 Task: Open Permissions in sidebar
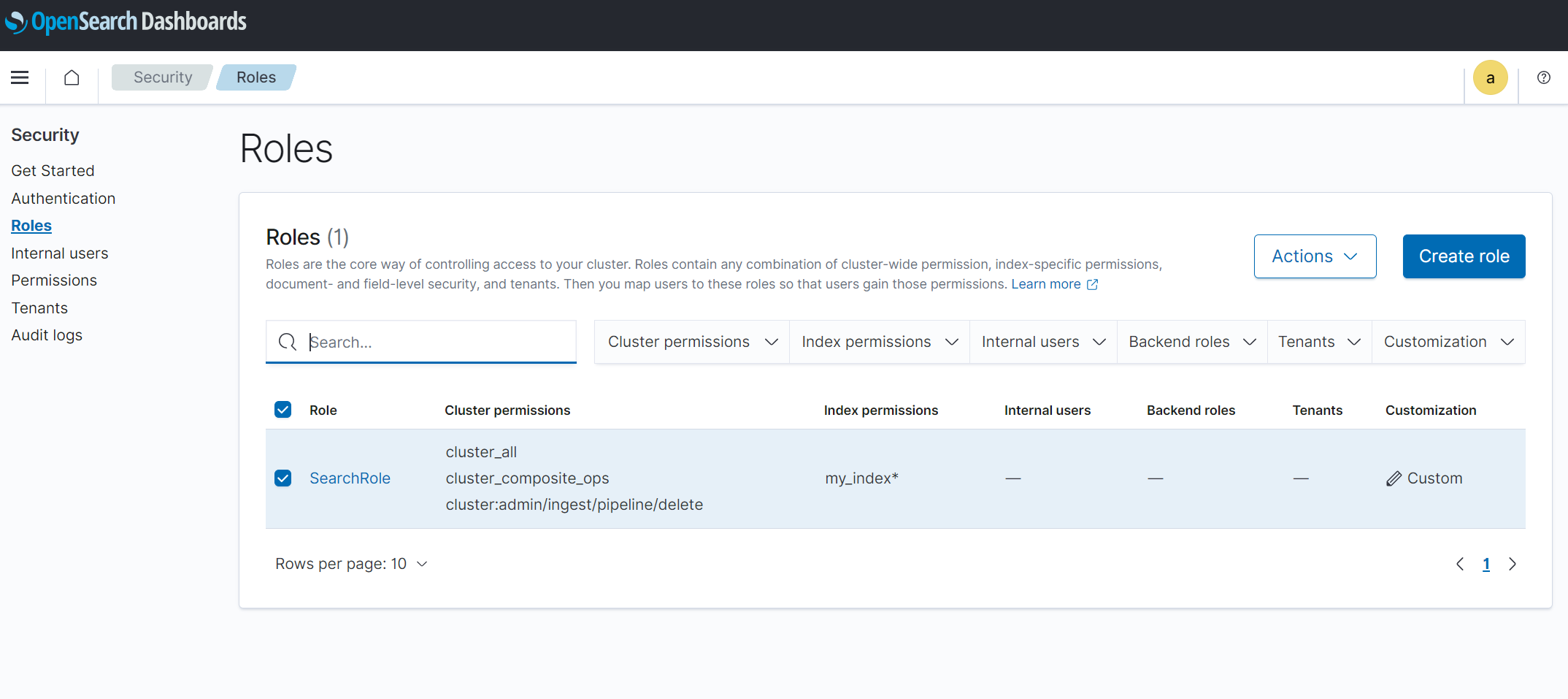tap(54, 280)
